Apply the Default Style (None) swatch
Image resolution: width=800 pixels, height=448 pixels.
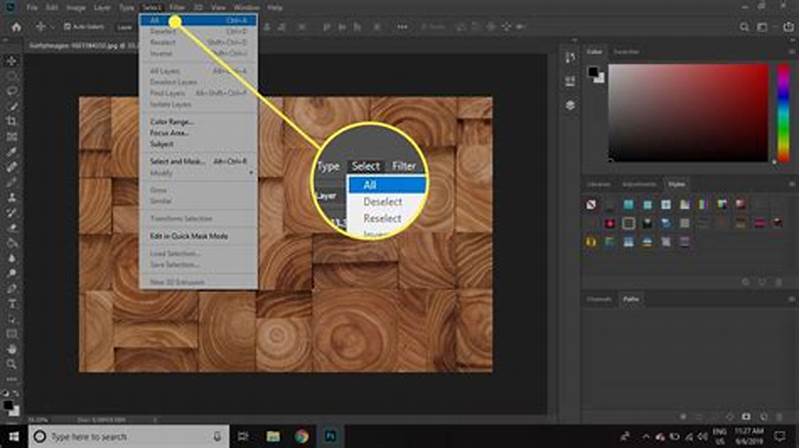(591, 205)
